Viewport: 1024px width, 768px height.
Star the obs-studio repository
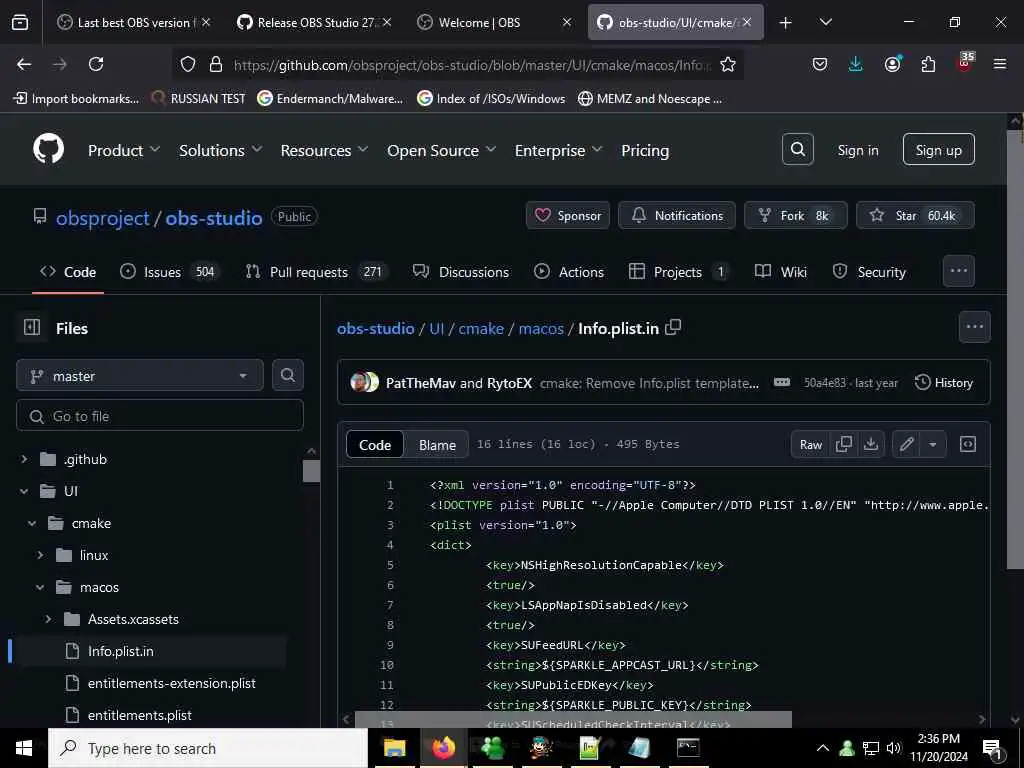click(x=915, y=216)
